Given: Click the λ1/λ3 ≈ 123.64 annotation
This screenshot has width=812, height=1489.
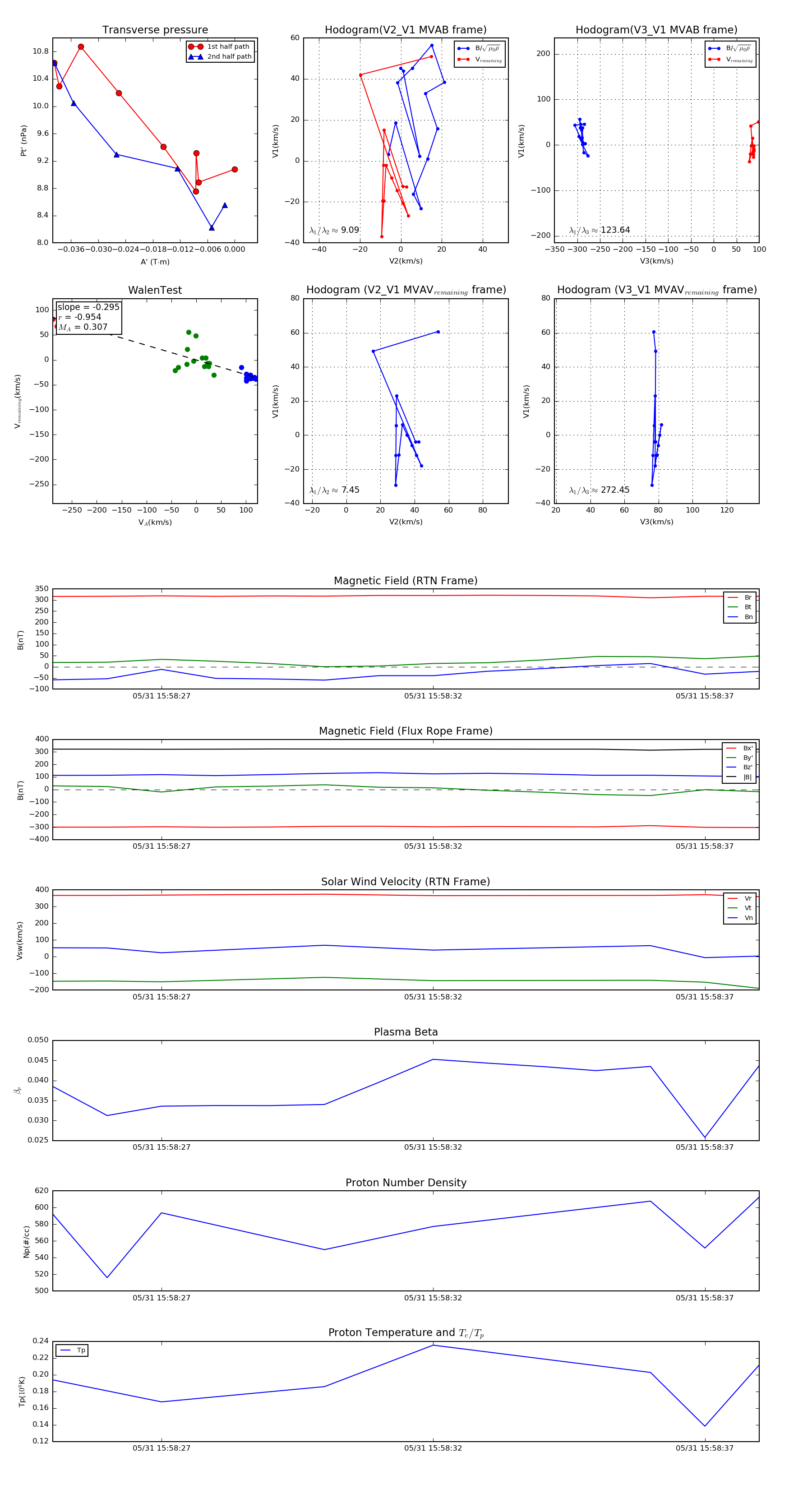Looking at the screenshot, I should [600, 230].
